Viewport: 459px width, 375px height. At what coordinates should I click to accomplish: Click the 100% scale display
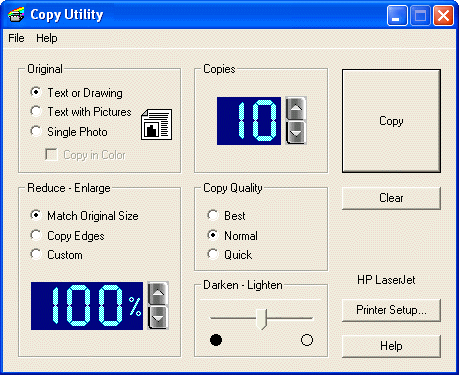pyautogui.click(x=87, y=306)
